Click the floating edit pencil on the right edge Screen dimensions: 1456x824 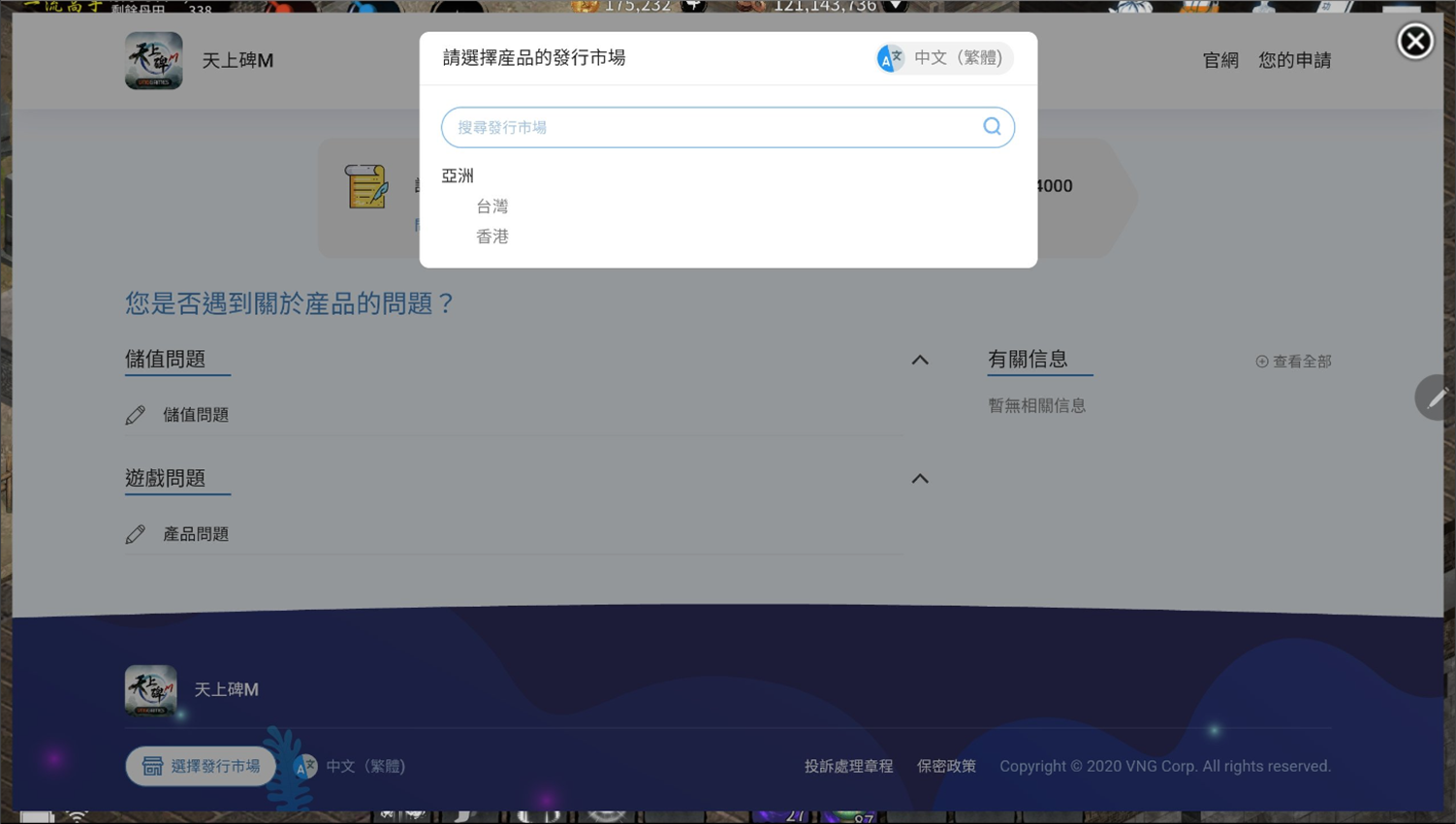[1437, 397]
